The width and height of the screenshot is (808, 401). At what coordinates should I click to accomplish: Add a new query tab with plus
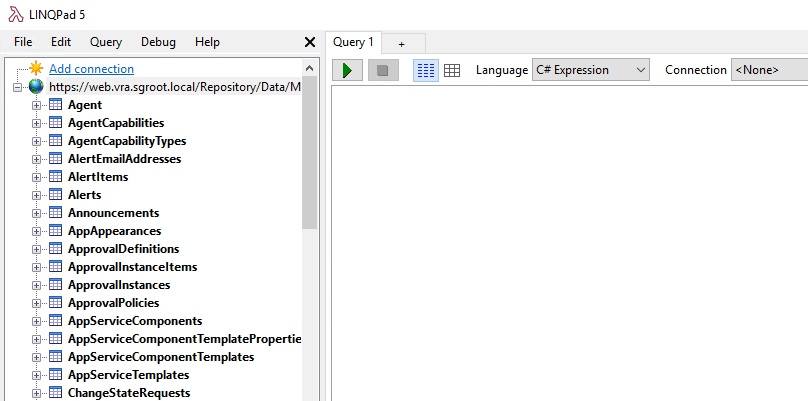[402, 44]
